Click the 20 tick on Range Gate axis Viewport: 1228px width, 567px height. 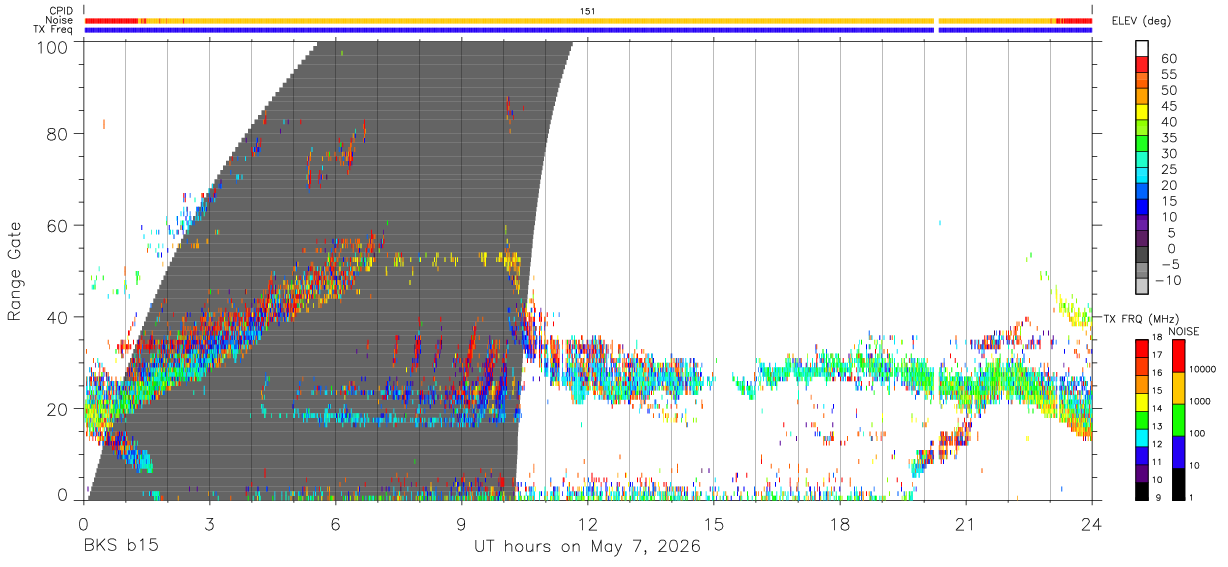coord(57,409)
